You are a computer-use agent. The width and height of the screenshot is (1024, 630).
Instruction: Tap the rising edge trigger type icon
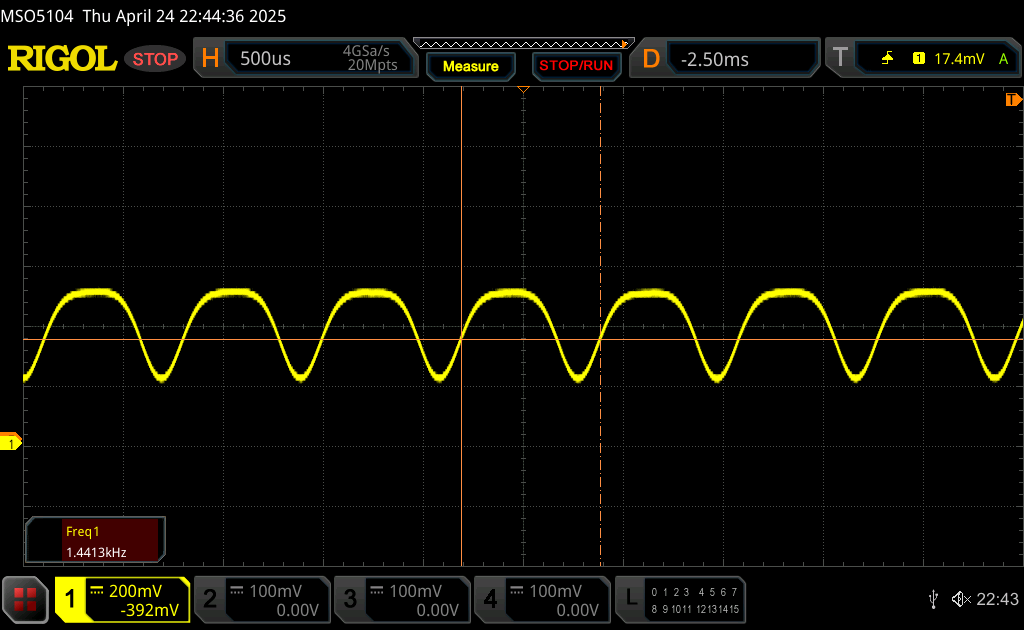pos(887,59)
